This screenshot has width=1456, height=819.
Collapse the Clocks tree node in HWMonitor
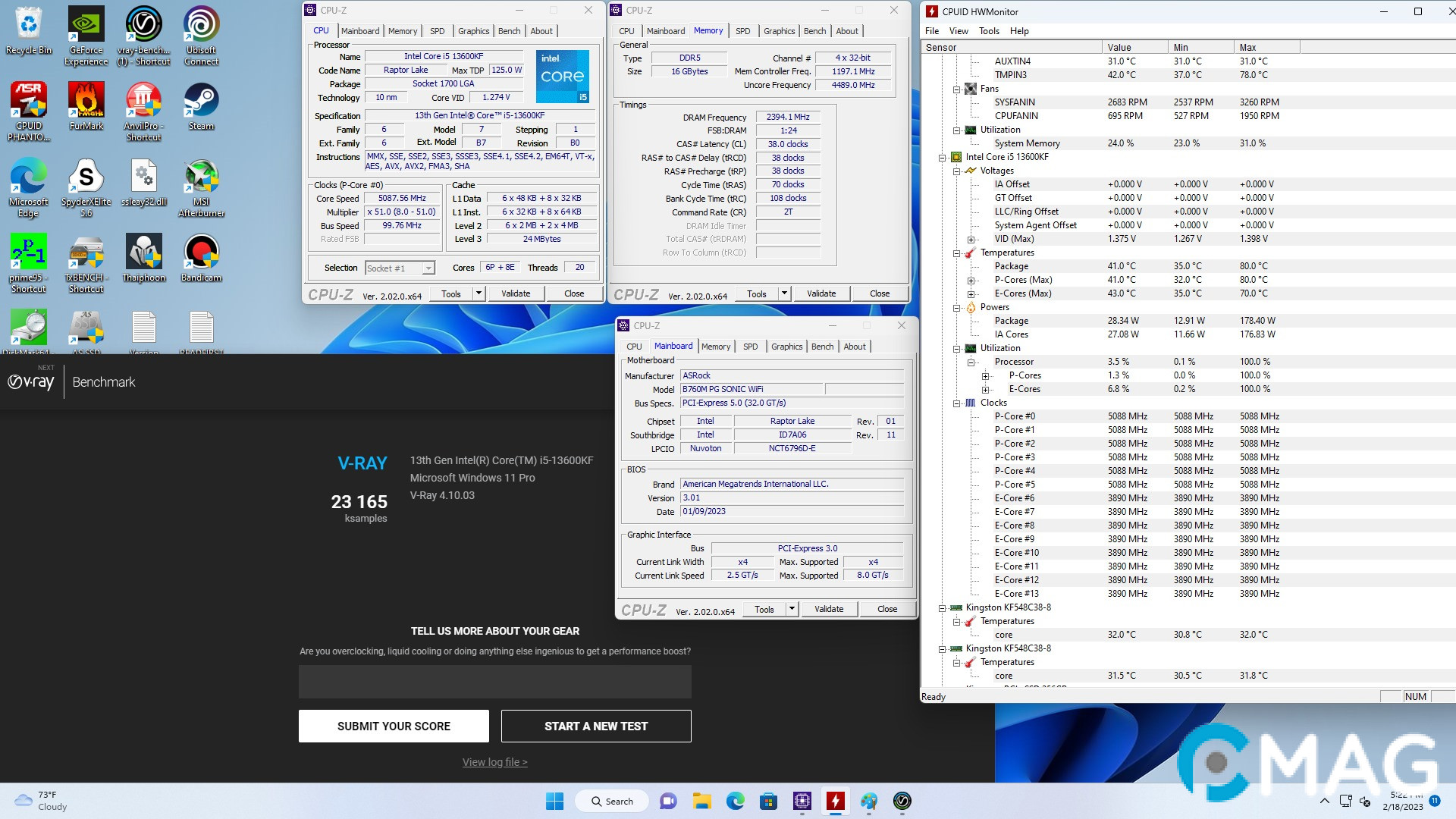coord(957,403)
